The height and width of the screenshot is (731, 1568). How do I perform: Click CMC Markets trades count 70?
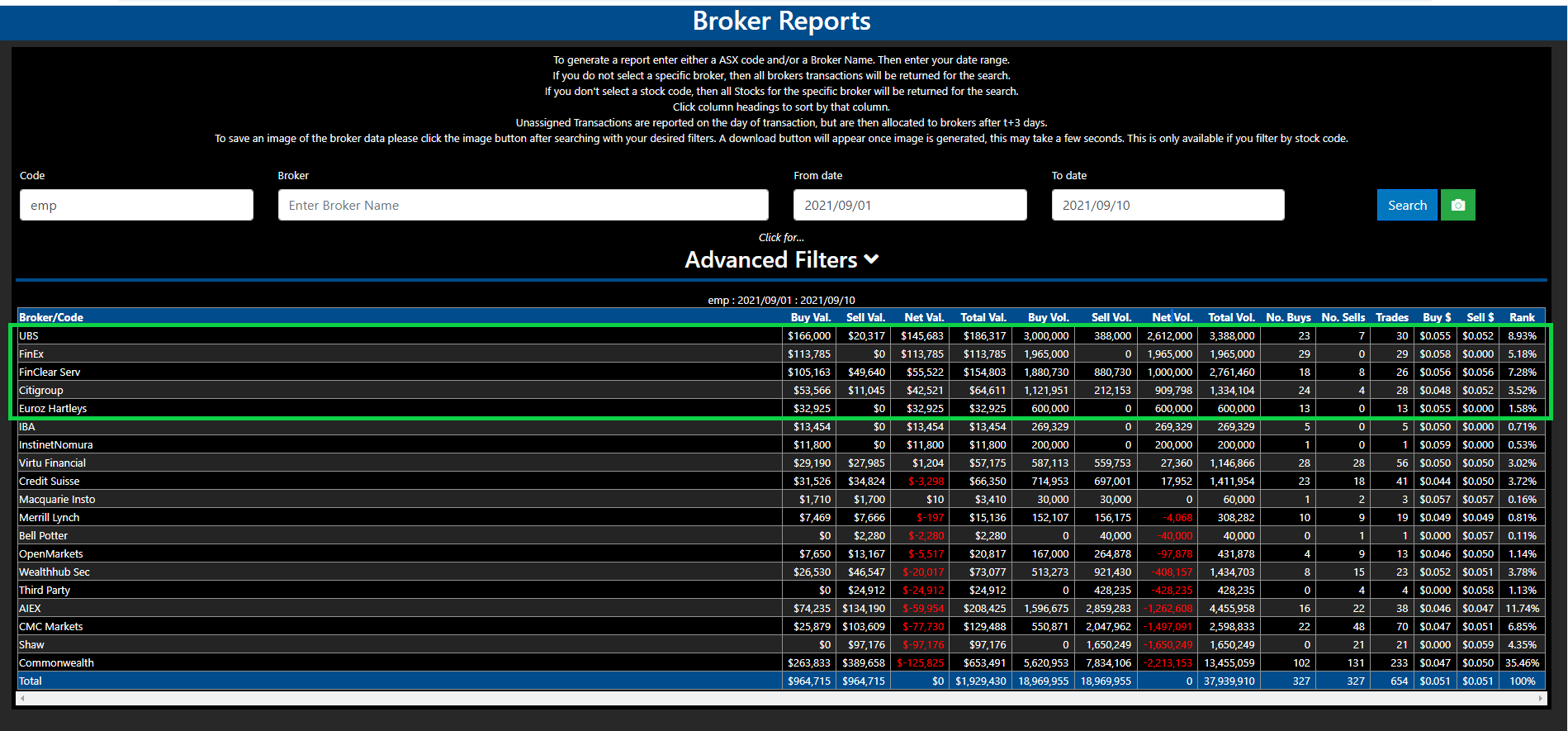[x=1402, y=626]
